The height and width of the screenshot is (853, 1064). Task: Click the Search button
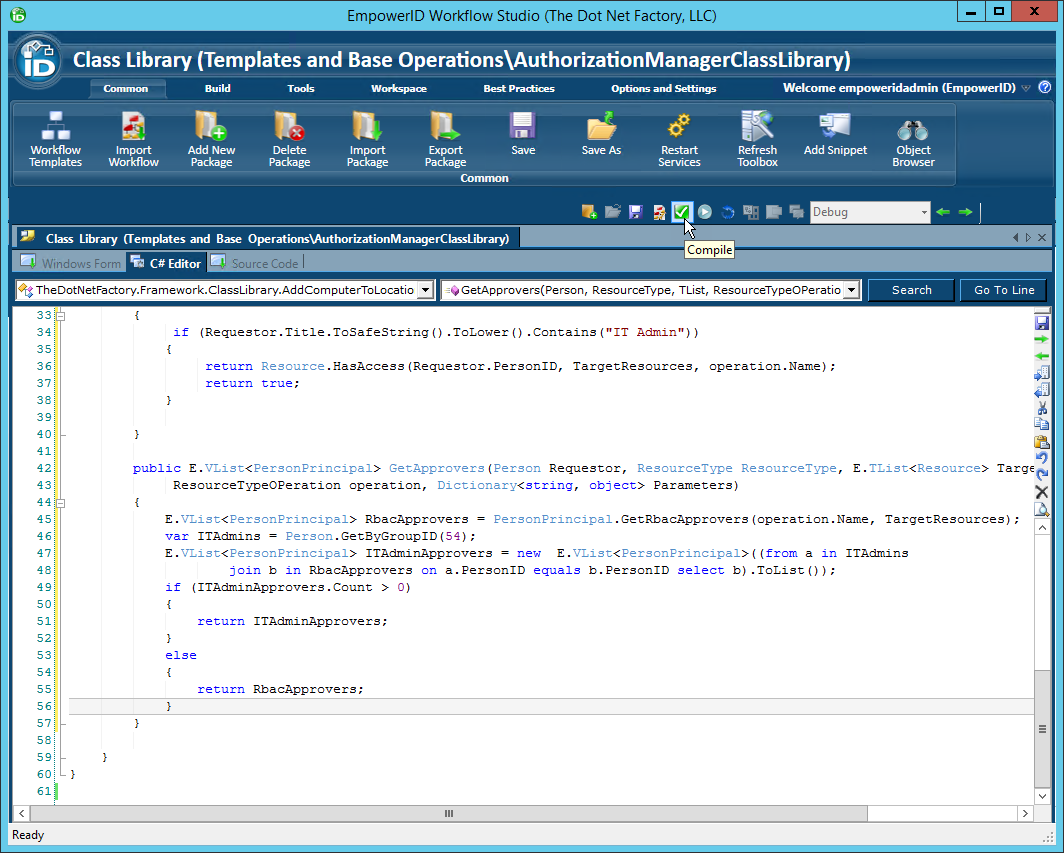(x=910, y=289)
